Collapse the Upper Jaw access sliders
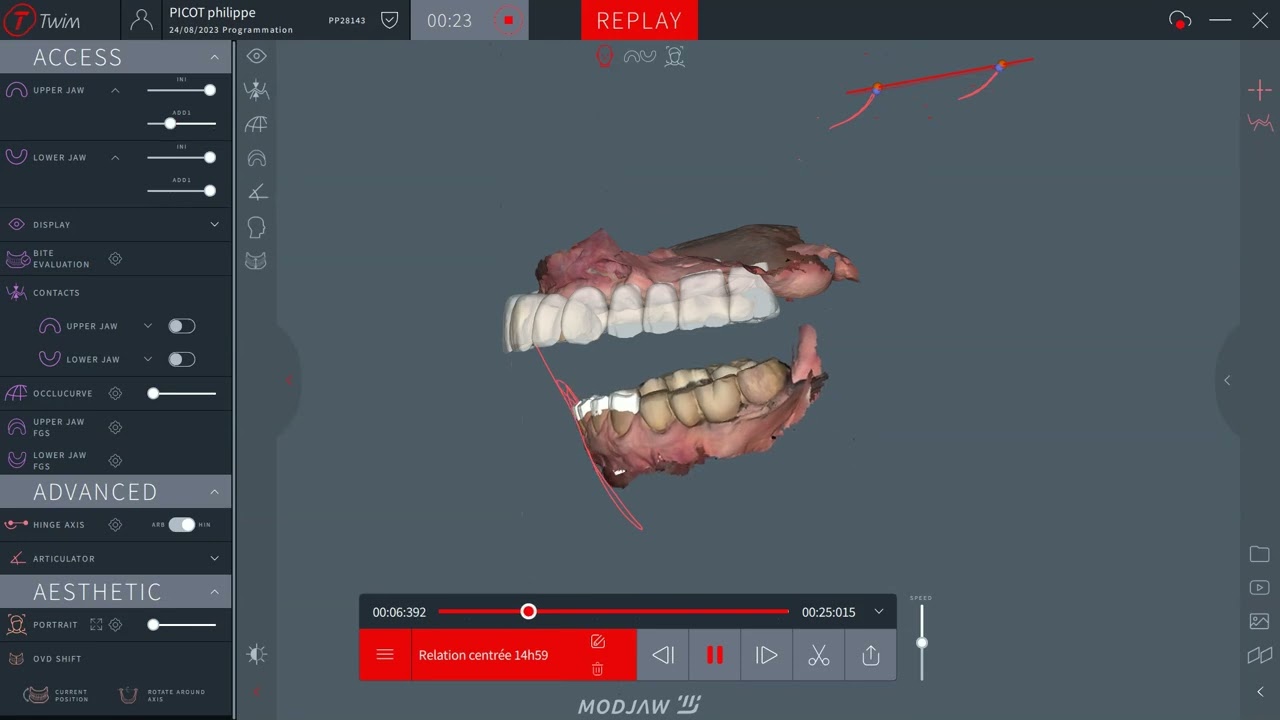 tap(115, 90)
